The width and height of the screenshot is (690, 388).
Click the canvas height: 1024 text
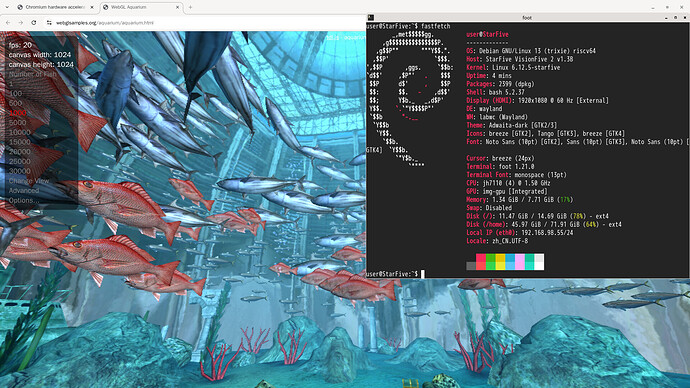[41, 64]
